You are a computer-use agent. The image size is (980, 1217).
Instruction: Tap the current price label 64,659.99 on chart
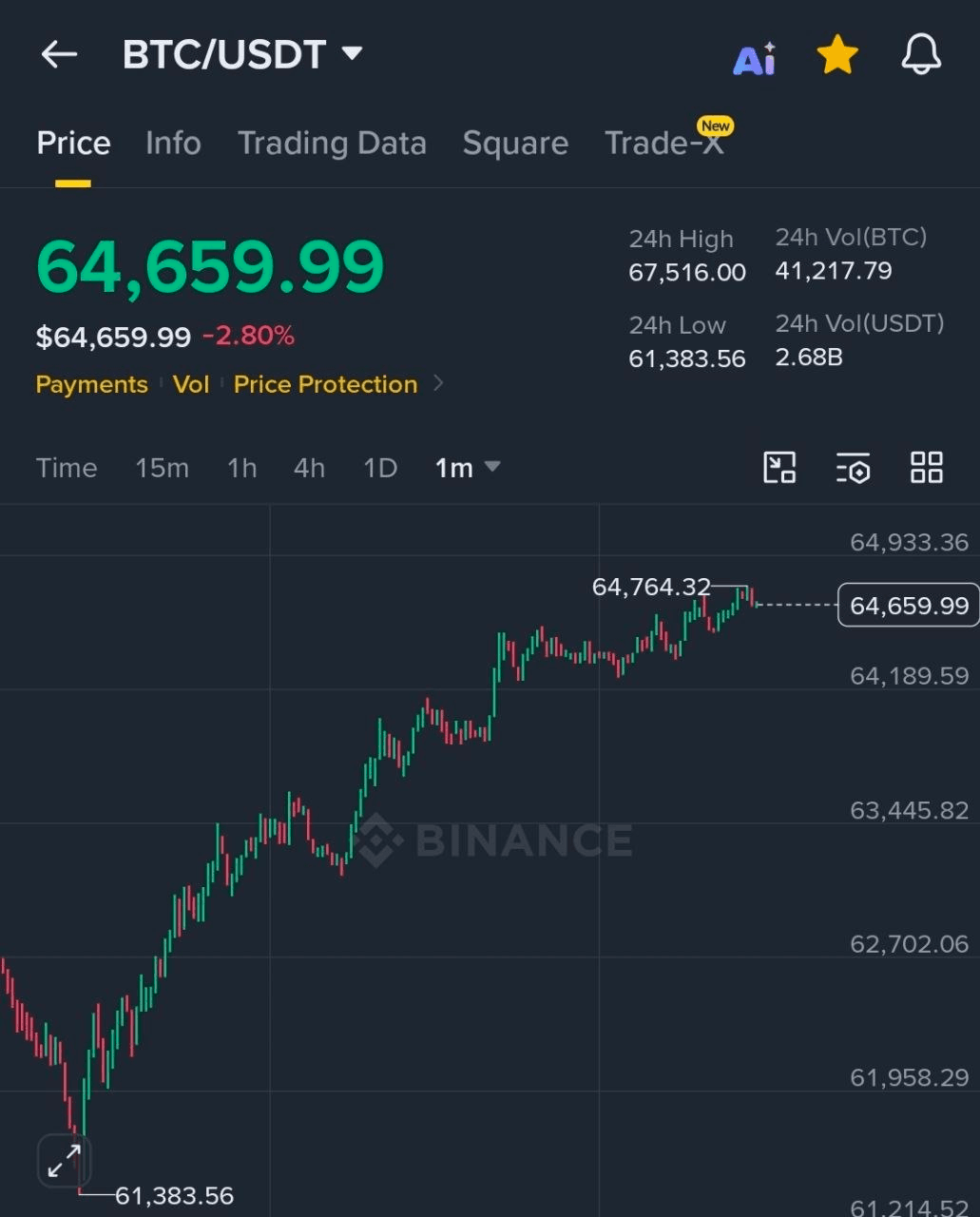click(908, 606)
